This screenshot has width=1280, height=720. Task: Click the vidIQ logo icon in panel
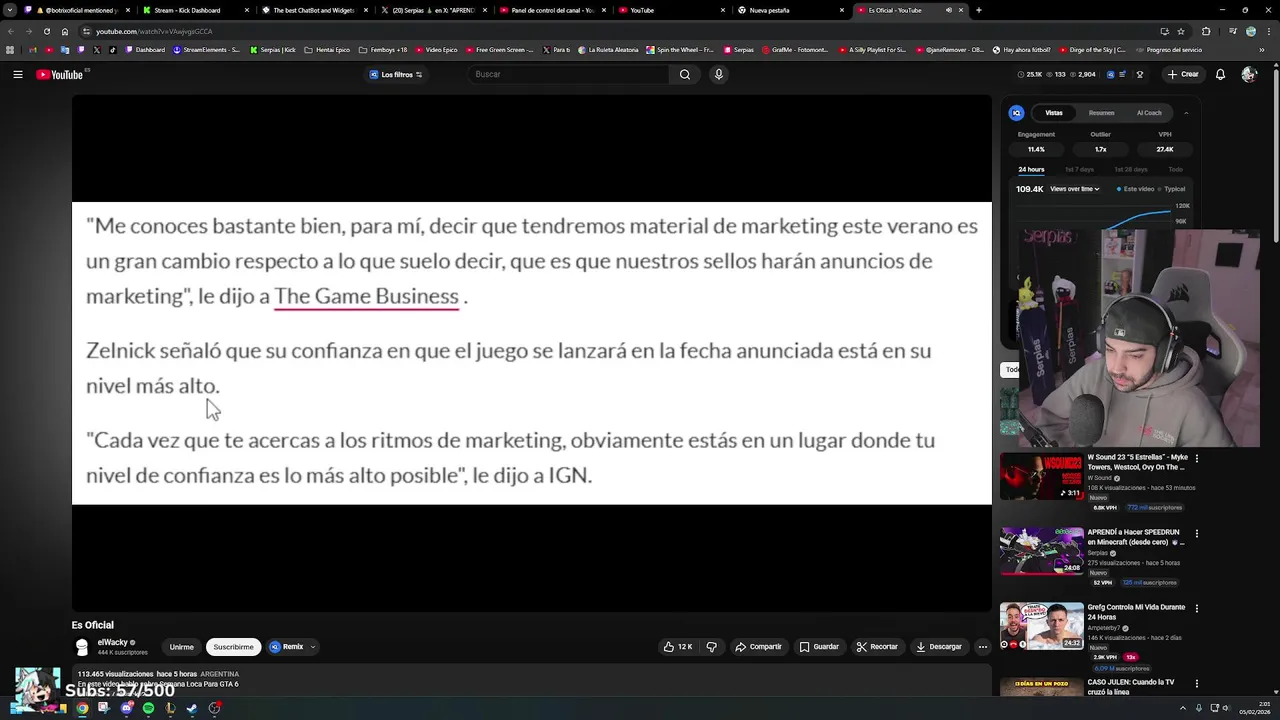1016,113
